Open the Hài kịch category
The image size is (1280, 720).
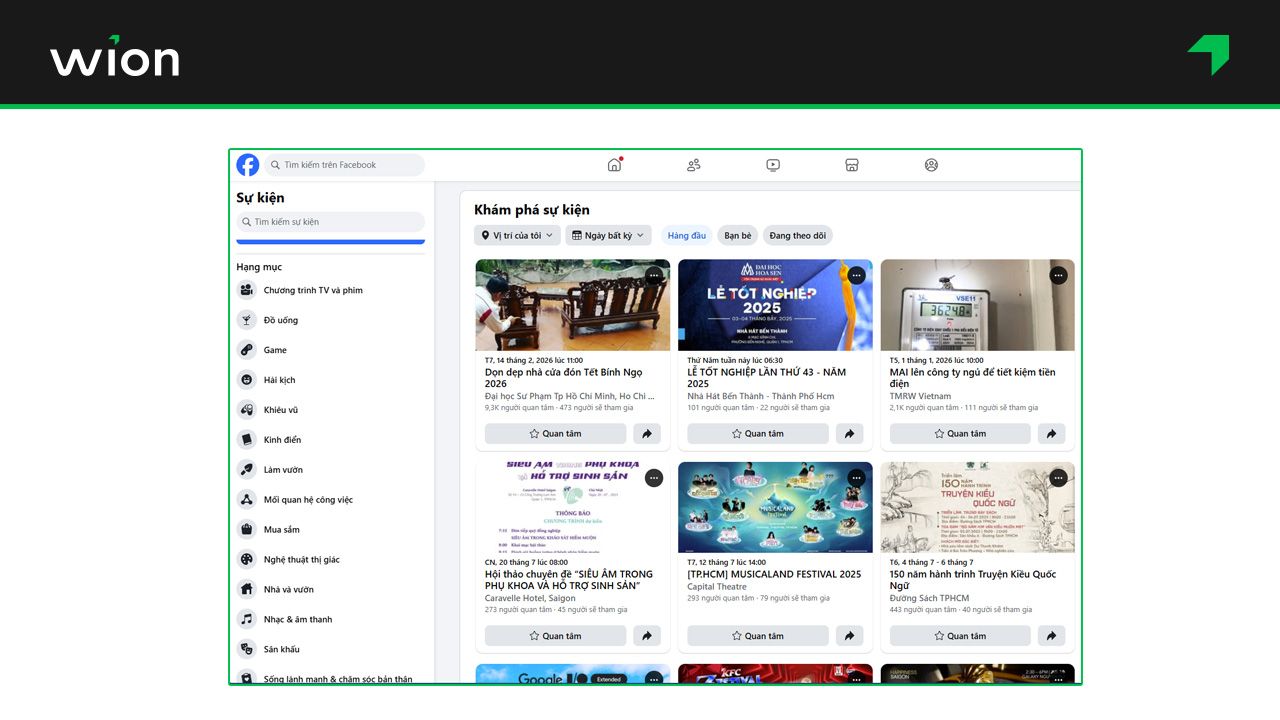pyautogui.click(x=279, y=380)
